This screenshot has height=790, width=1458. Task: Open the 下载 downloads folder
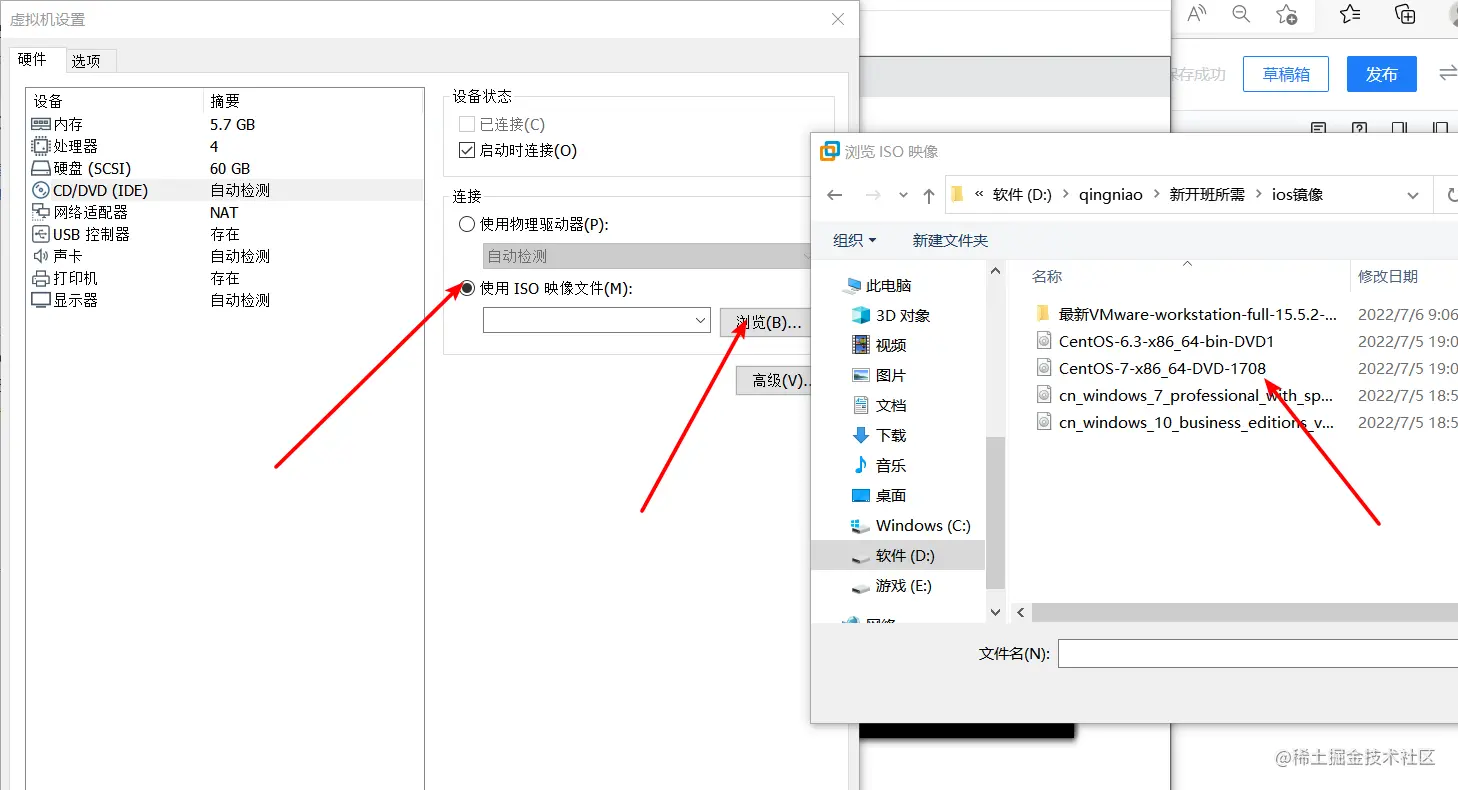click(x=879, y=435)
